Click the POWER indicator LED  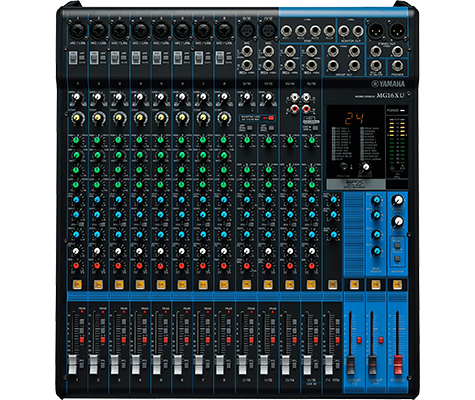coord(402,110)
